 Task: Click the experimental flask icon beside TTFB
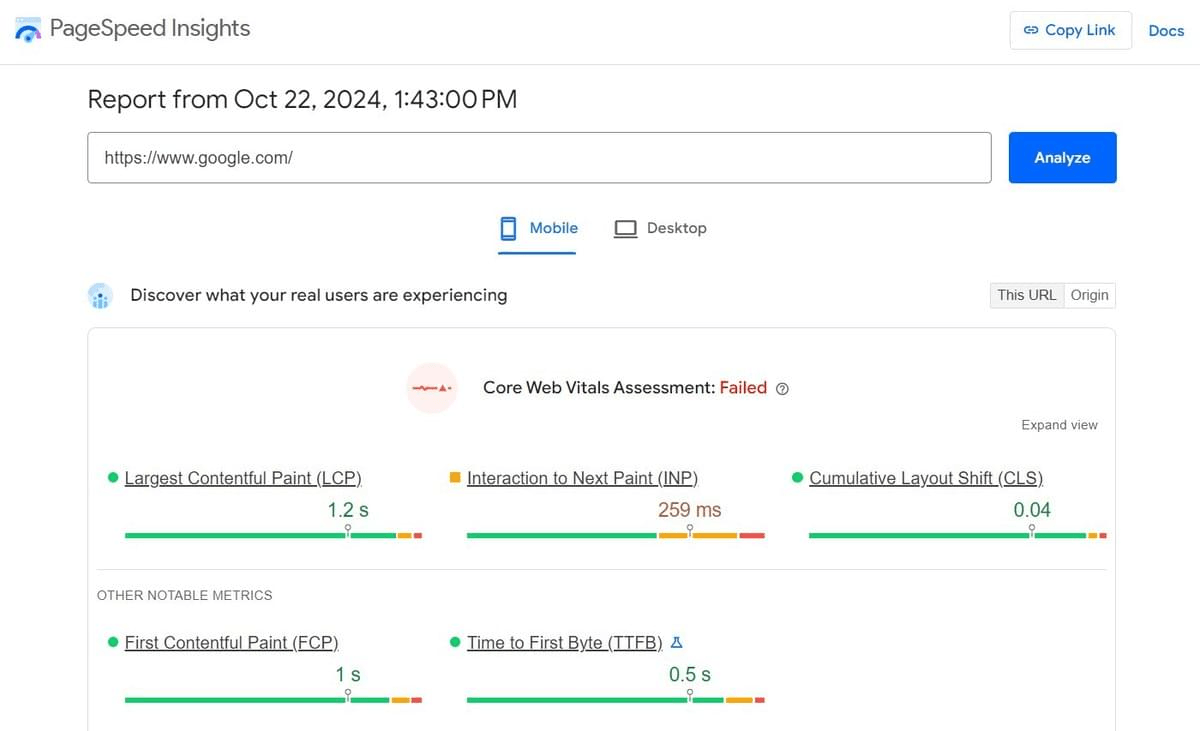pos(677,643)
